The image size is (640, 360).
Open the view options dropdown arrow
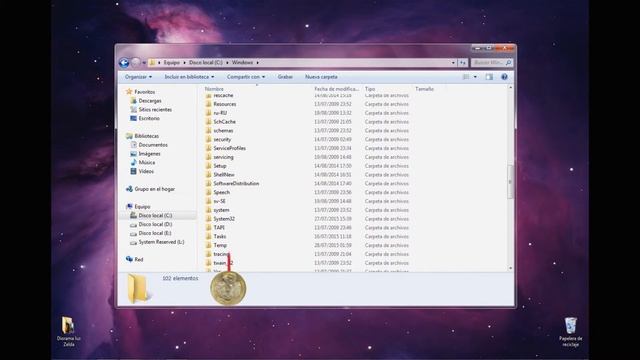coord(475,77)
